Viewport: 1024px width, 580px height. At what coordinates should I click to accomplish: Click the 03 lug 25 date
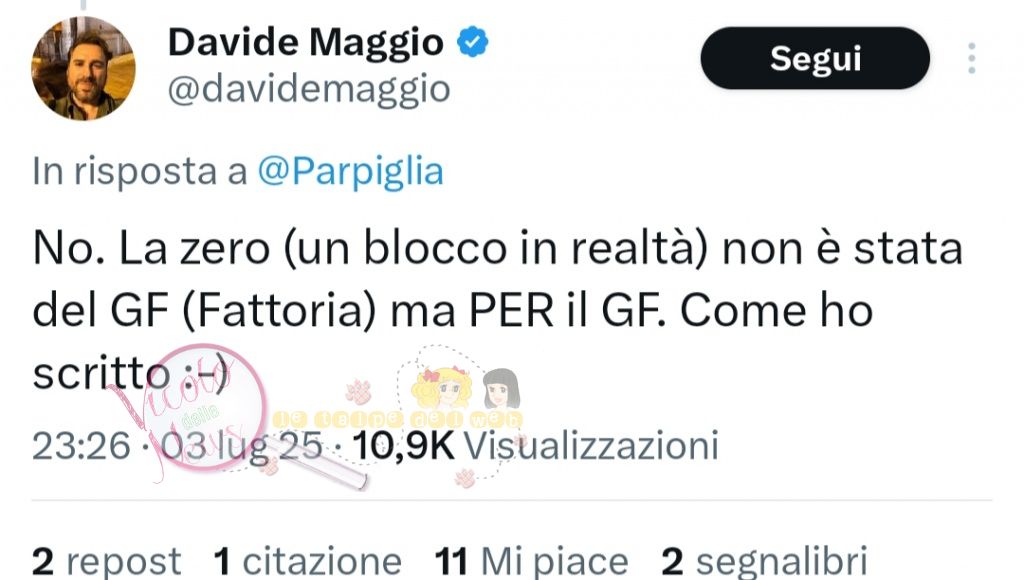pyautogui.click(x=242, y=445)
